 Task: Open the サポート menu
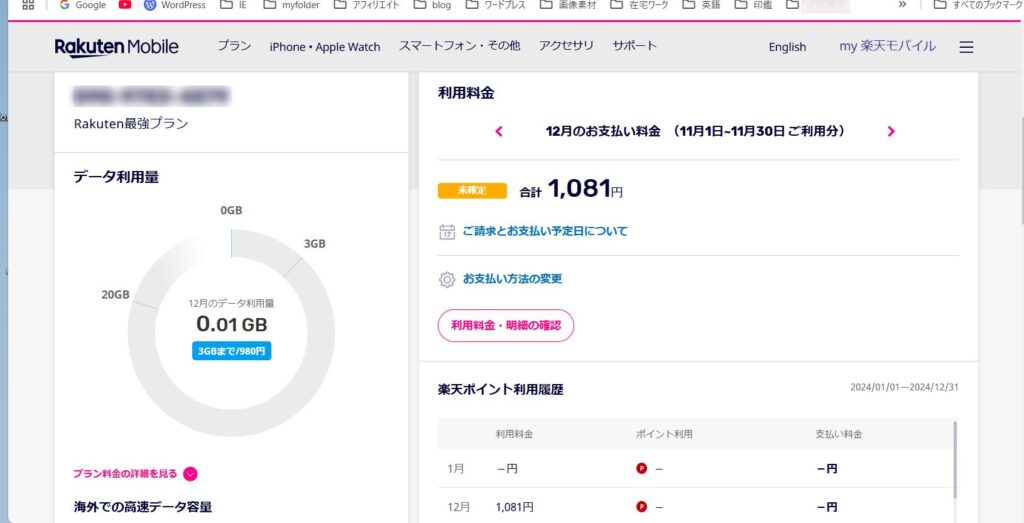point(634,46)
